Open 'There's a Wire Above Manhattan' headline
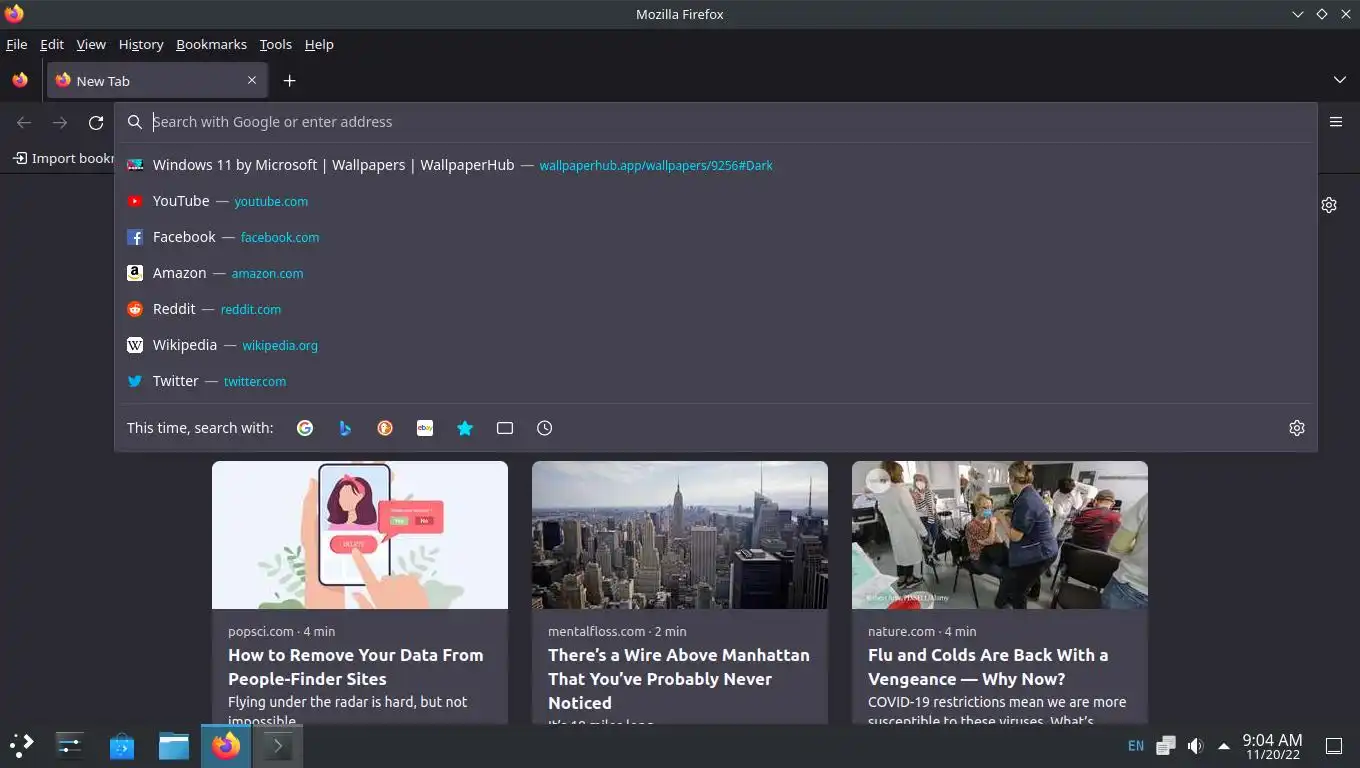 pyautogui.click(x=679, y=679)
